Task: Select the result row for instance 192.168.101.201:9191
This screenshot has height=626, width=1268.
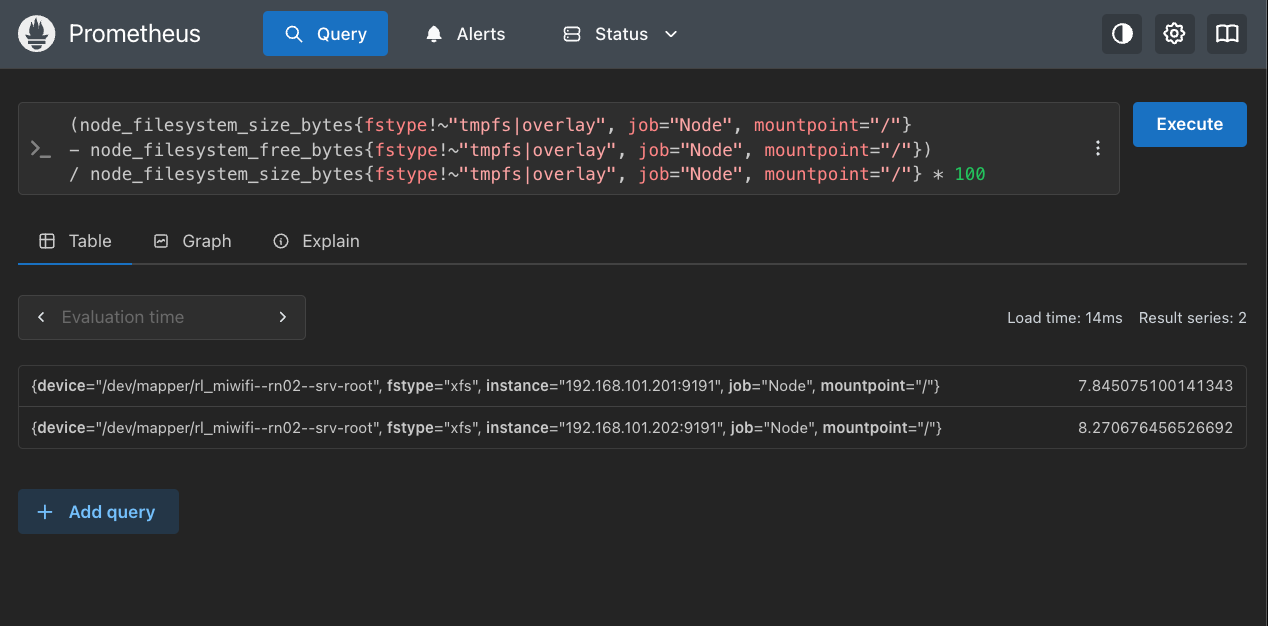Action: click(632, 386)
